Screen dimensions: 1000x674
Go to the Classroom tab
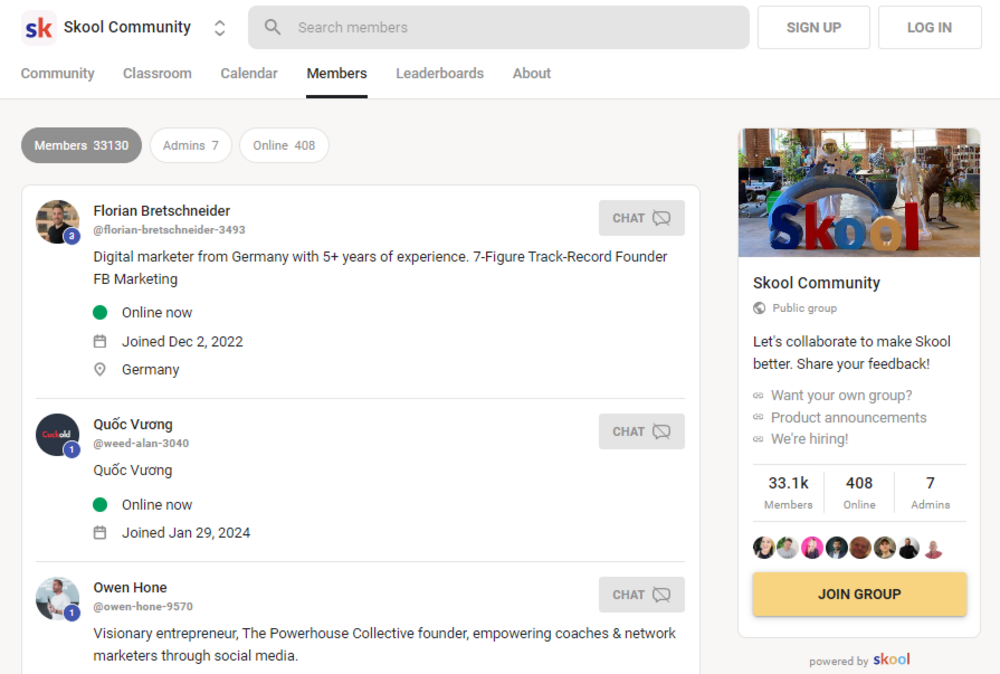(157, 73)
